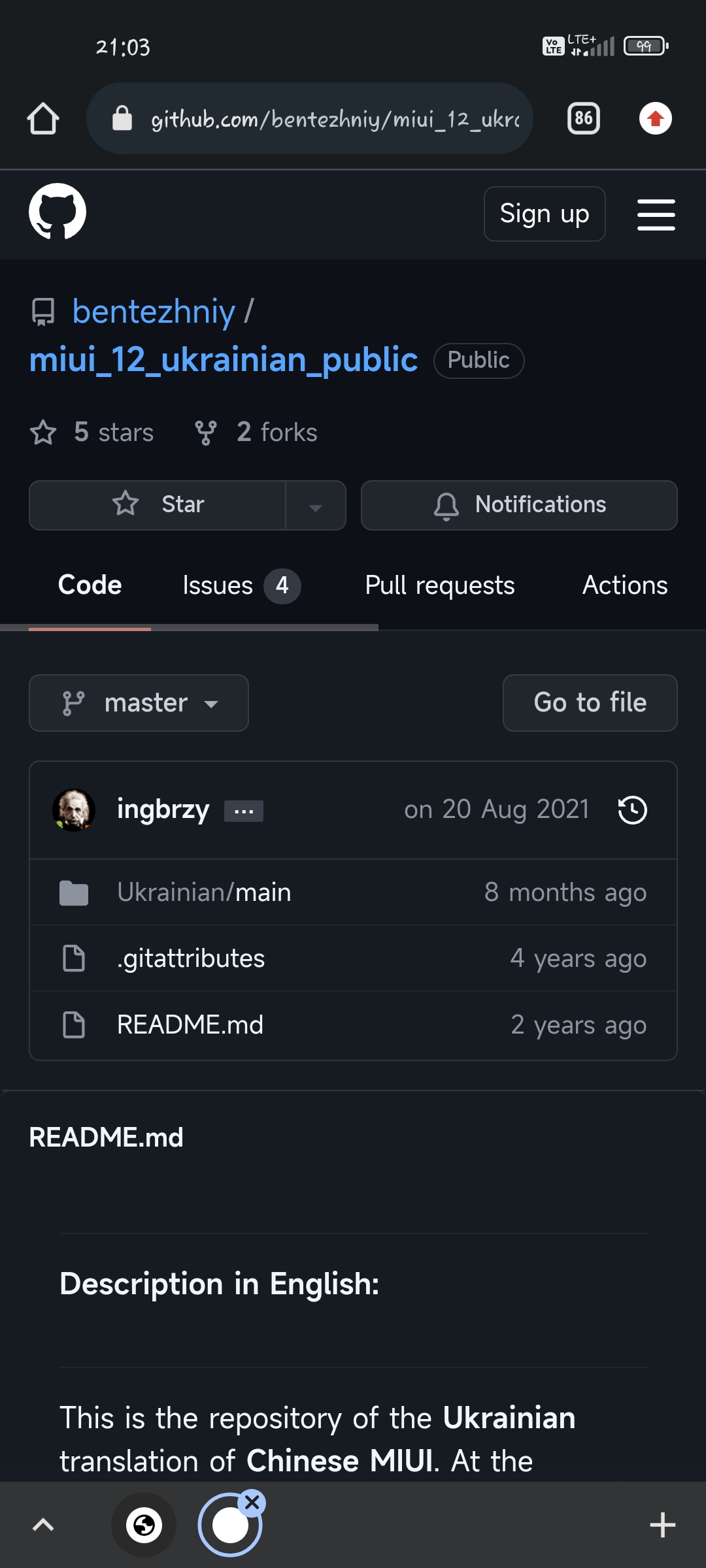Open the hamburger navigation menu
Screen dimensions: 706x1568
point(656,214)
